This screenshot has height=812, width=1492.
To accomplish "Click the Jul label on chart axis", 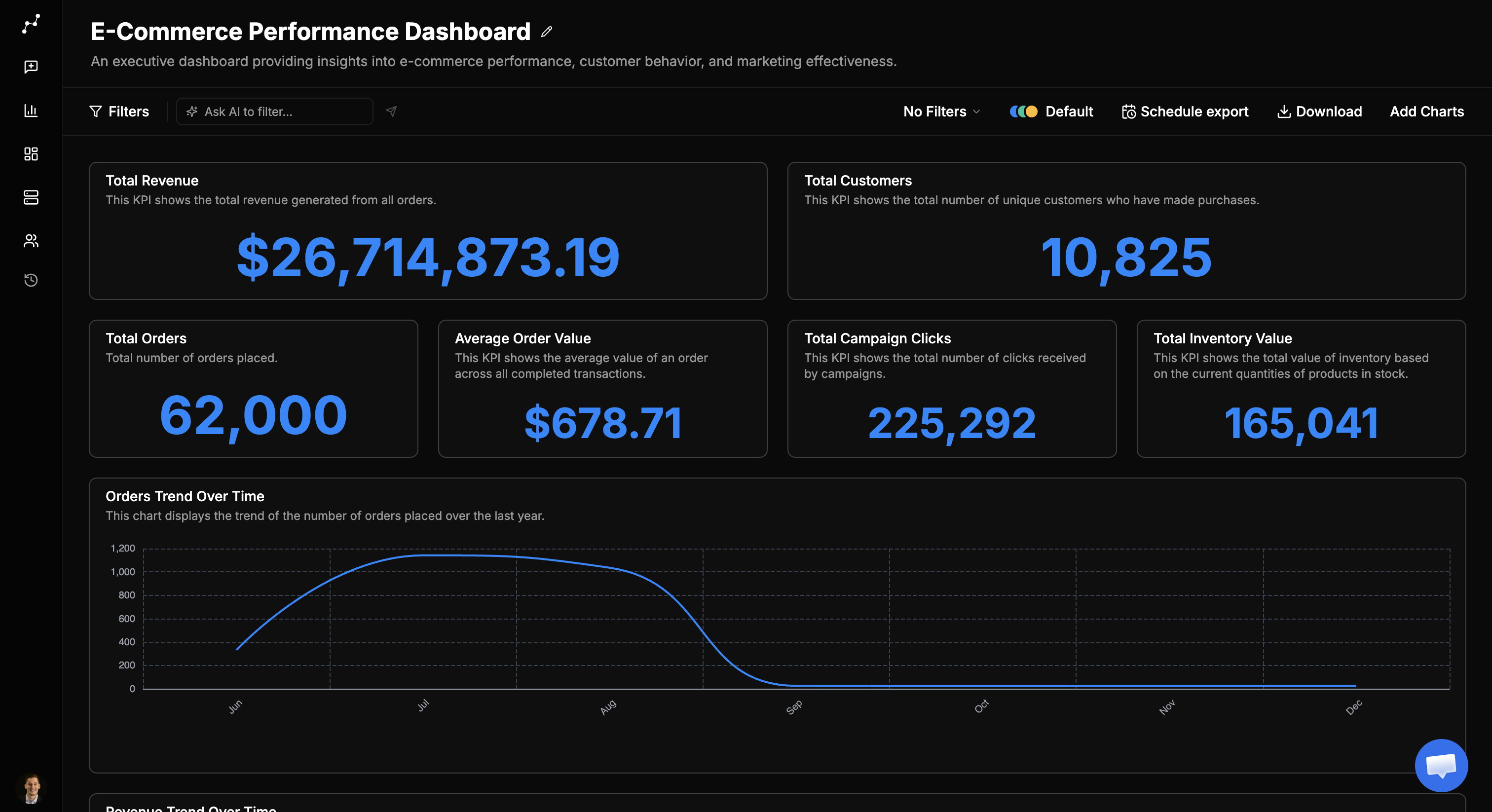I will (423, 705).
